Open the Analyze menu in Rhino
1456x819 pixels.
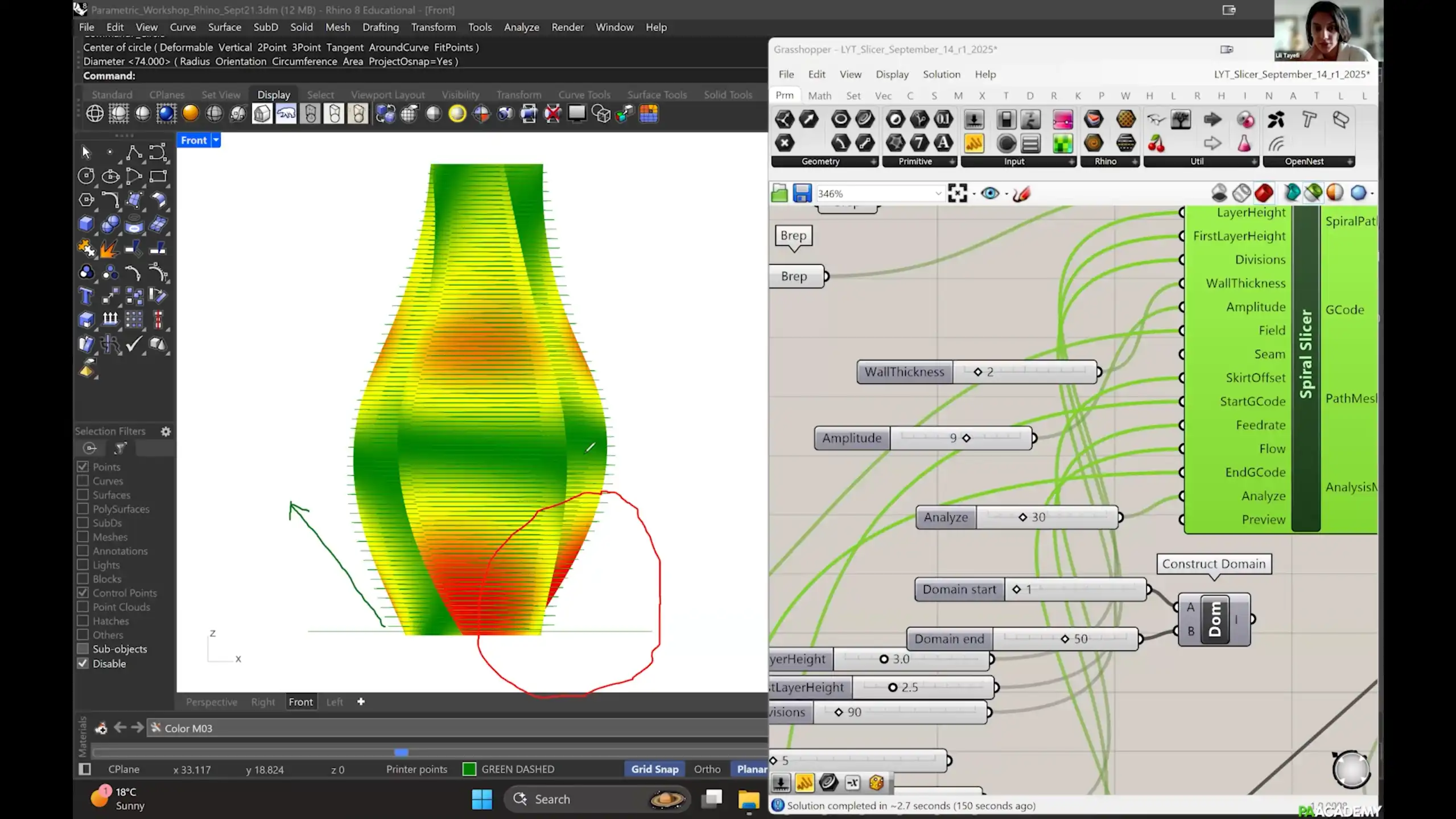pos(521,27)
